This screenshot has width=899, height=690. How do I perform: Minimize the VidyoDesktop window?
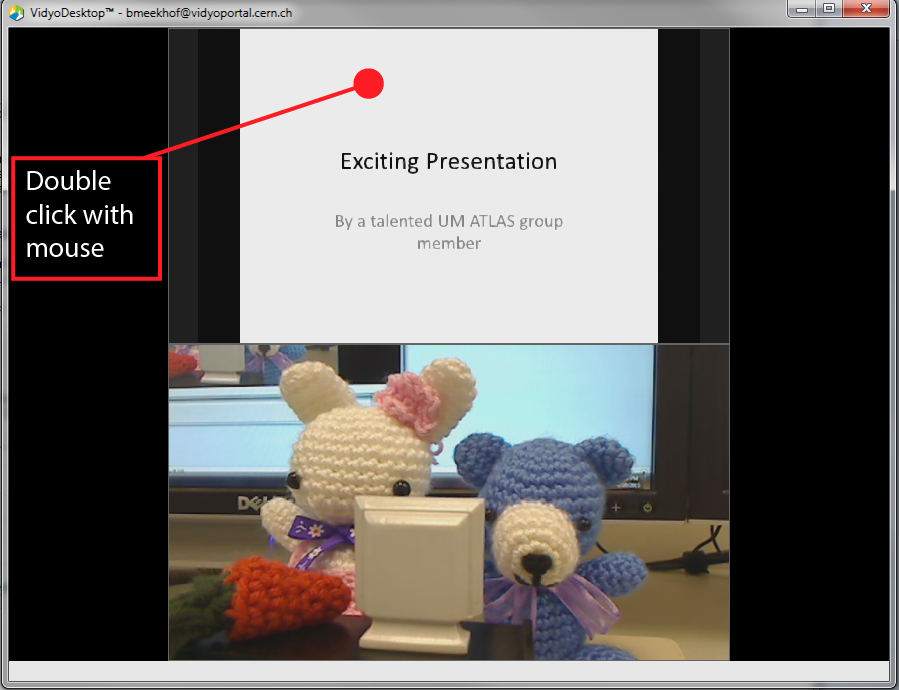pyautogui.click(x=802, y=9)
